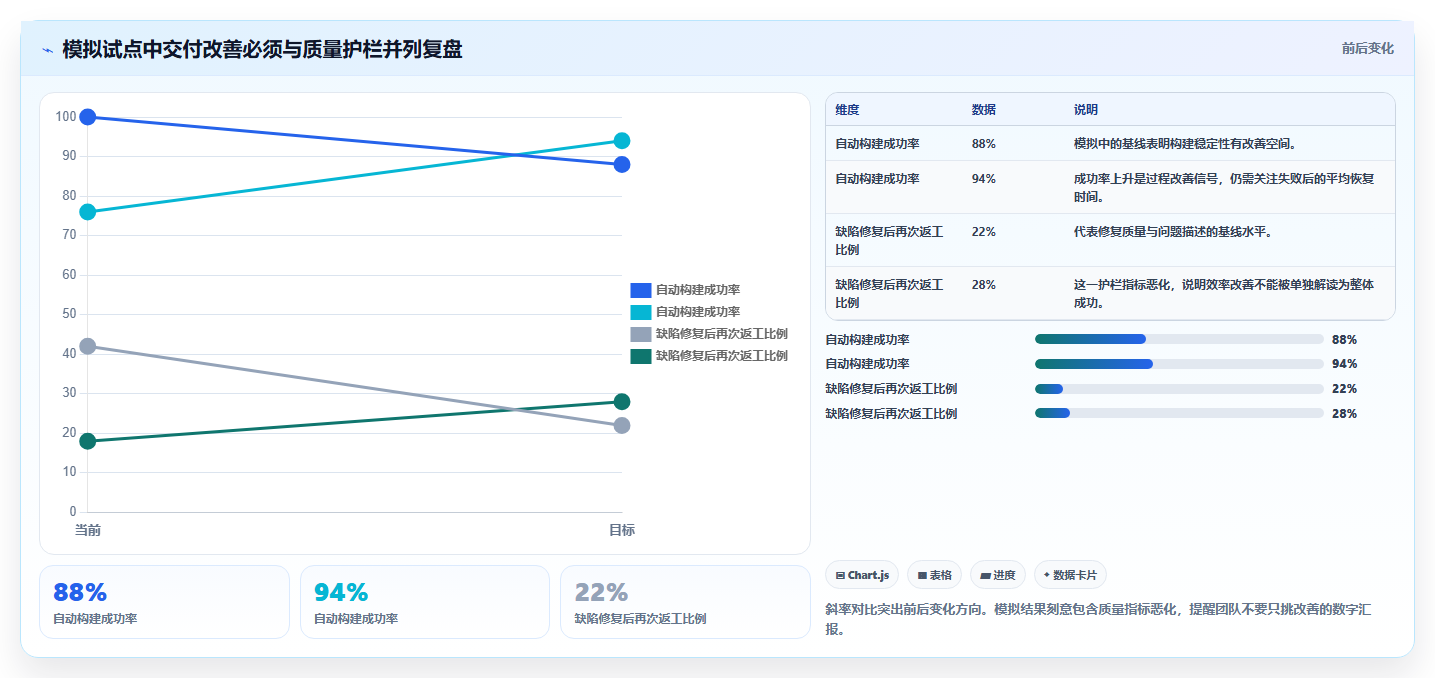Click the title 模拟试点中交付改善必须与质量护栏并列复盘

pyautogui.click(x=262, y=49)
